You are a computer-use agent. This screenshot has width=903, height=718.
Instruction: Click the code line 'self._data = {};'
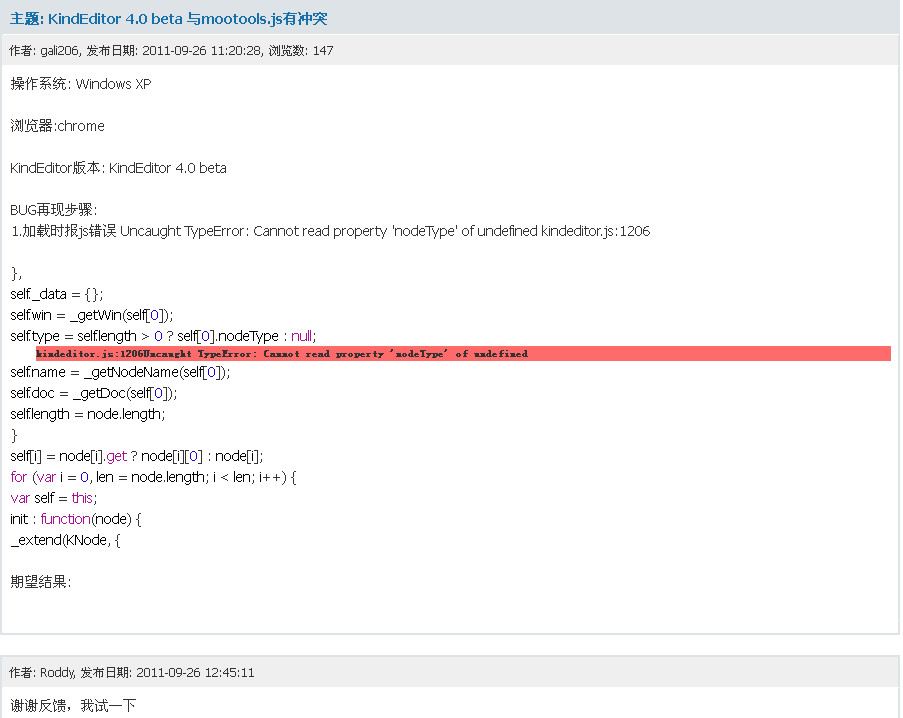[56, 294]
